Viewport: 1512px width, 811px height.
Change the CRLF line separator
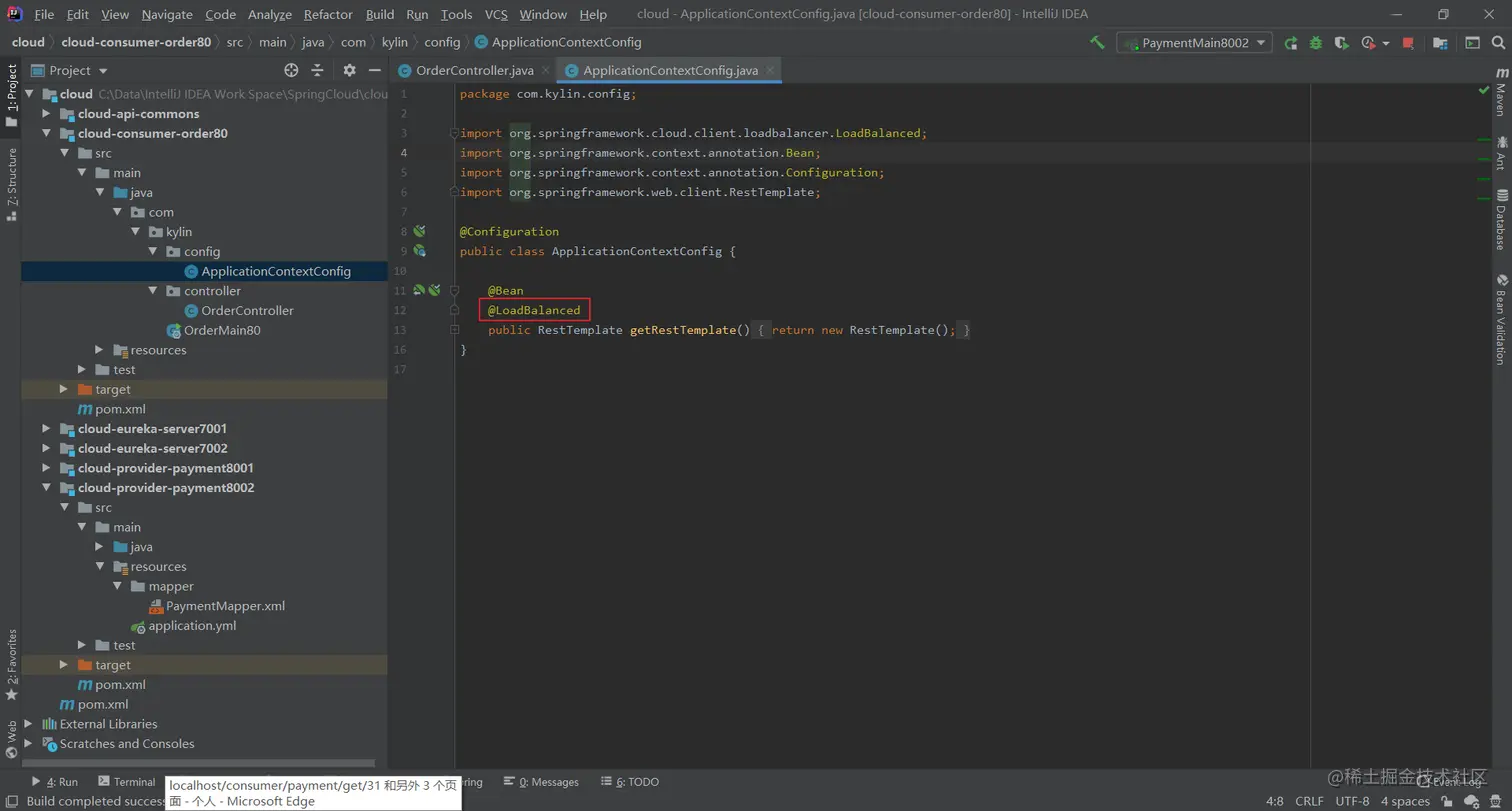tap(1309, 801)
